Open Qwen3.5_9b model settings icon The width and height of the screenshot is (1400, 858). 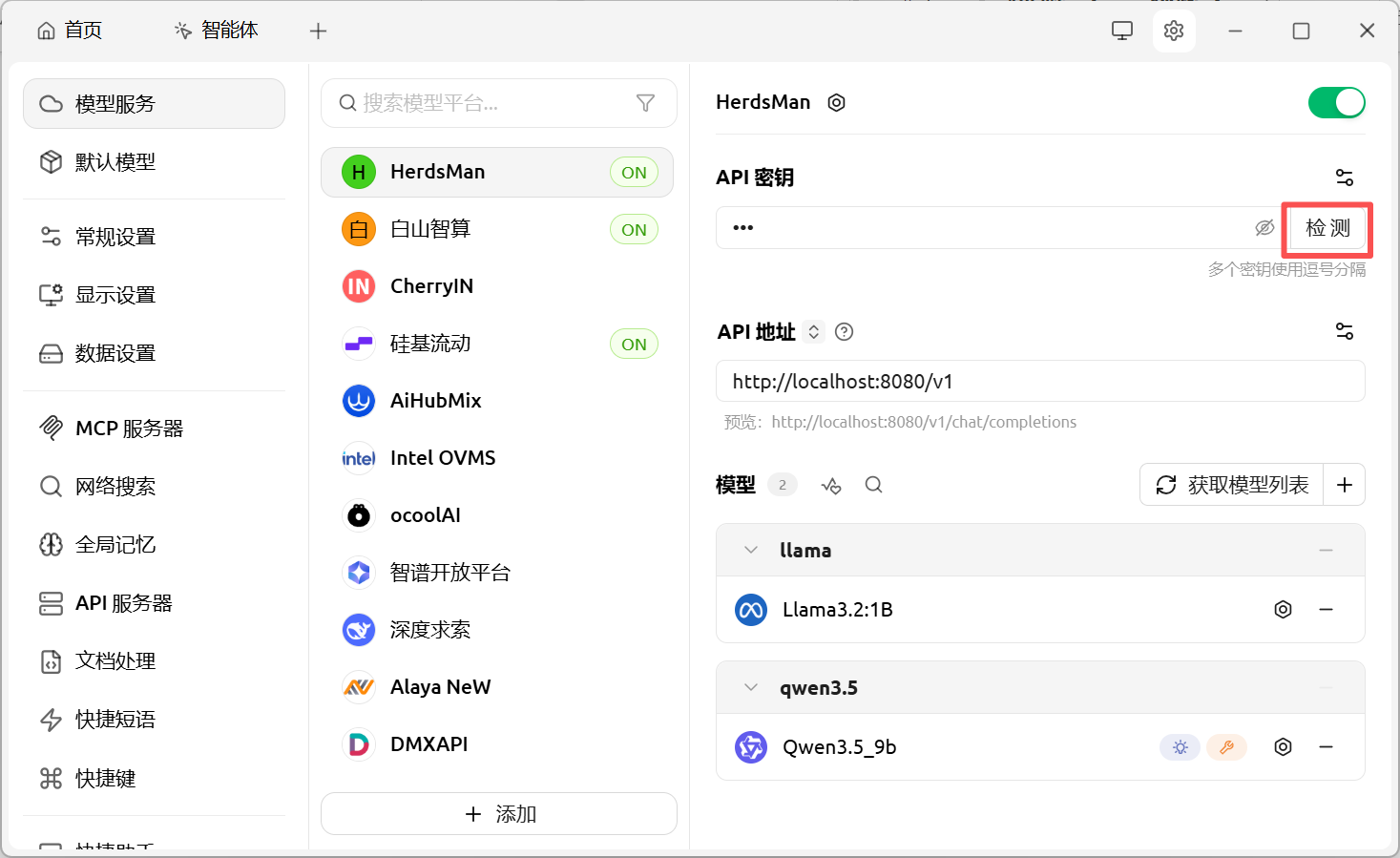point(1284,746)
